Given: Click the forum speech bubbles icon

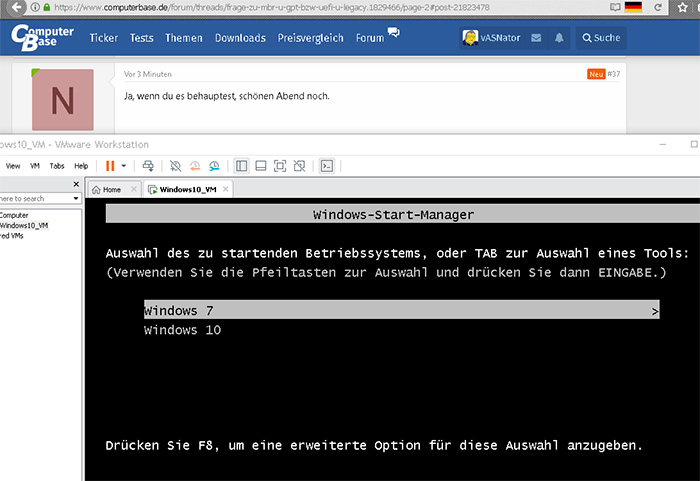Looking at the screenshot, I should 393,32.
